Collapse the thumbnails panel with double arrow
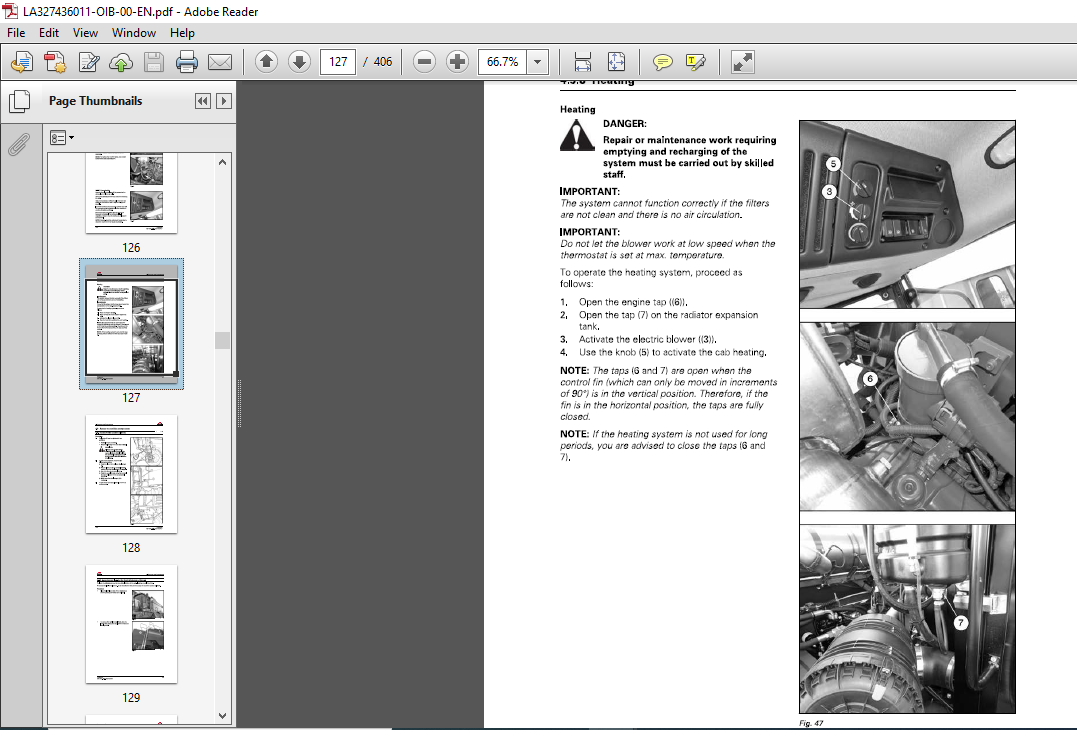 point(203,101)
